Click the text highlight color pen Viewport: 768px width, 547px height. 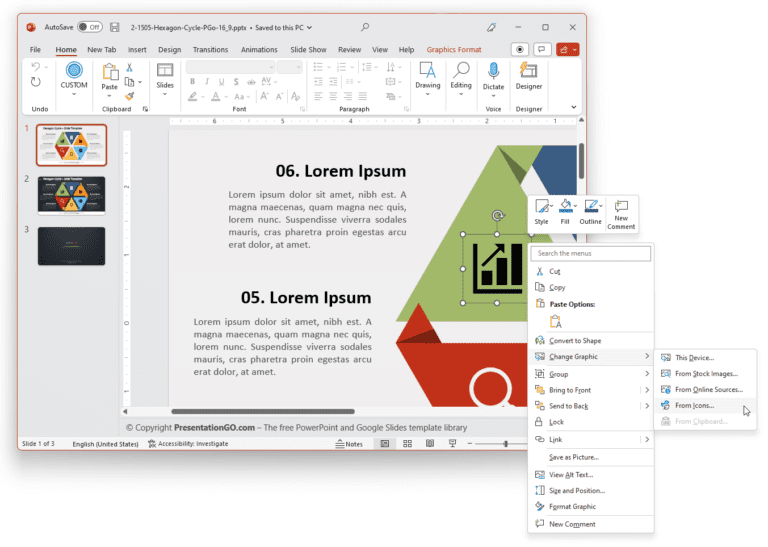tap(193, 96)
